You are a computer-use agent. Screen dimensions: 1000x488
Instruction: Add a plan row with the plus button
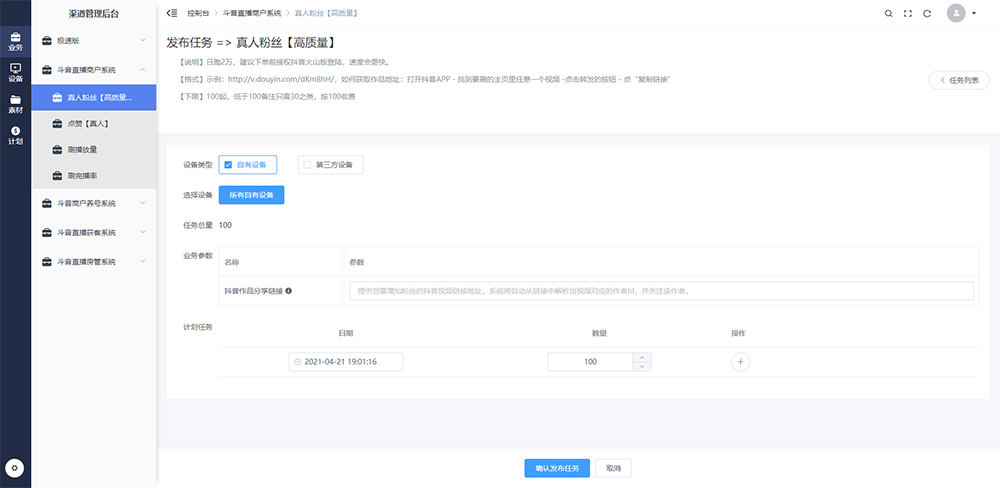pyautogui.click(x=740, y=362)
